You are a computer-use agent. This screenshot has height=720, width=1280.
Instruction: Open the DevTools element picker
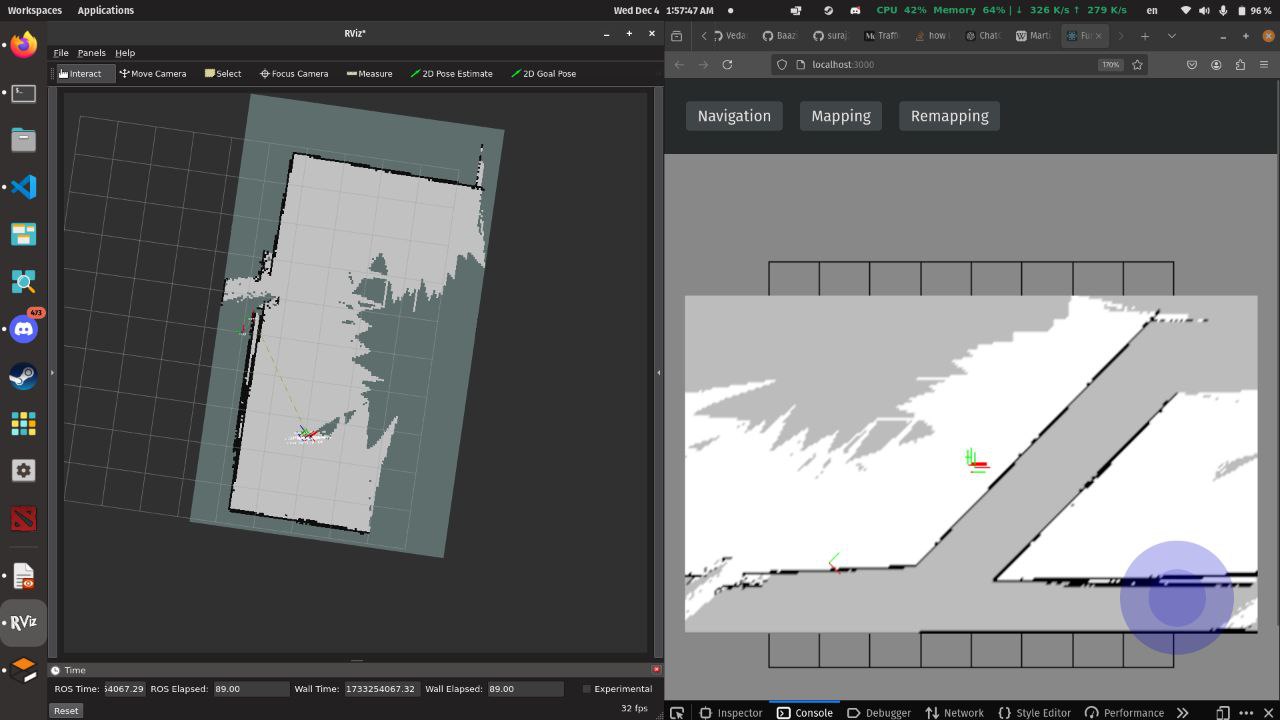point(677,713)
